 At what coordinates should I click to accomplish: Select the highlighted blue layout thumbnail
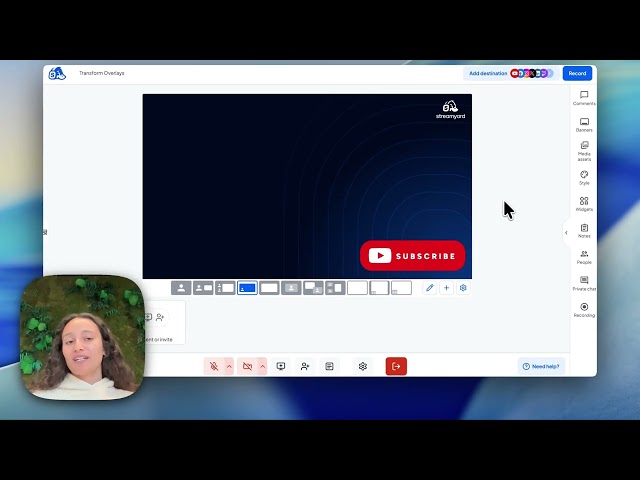(x=247, y=288)
